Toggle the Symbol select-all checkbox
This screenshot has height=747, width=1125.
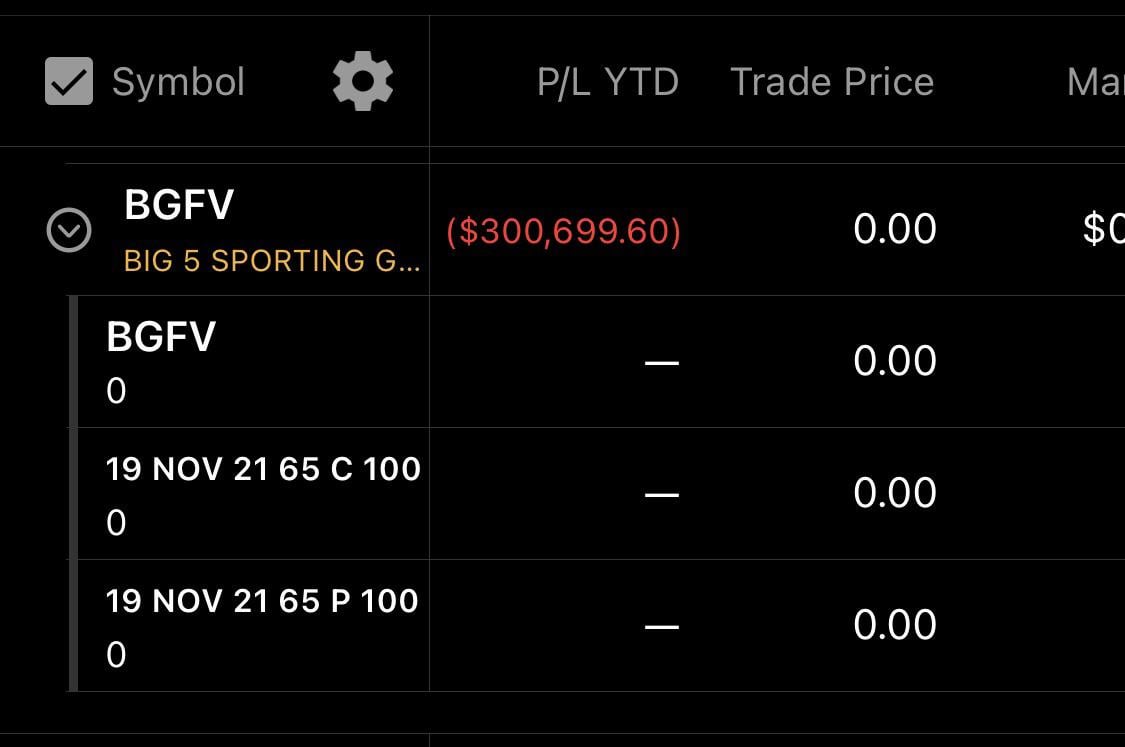click(69, 81)
